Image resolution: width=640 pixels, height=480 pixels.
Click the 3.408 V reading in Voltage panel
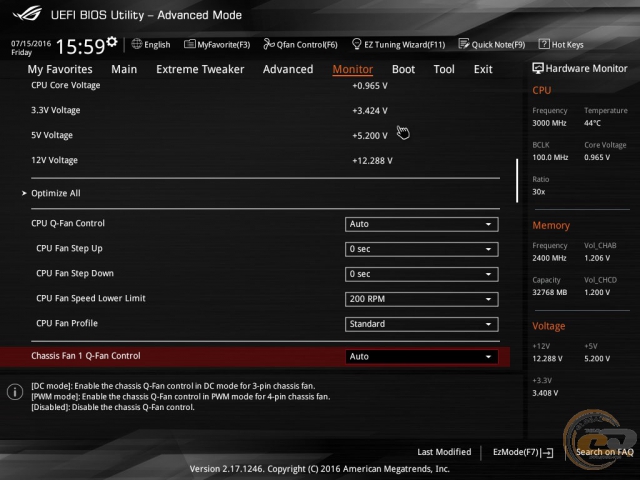(545, 393)
